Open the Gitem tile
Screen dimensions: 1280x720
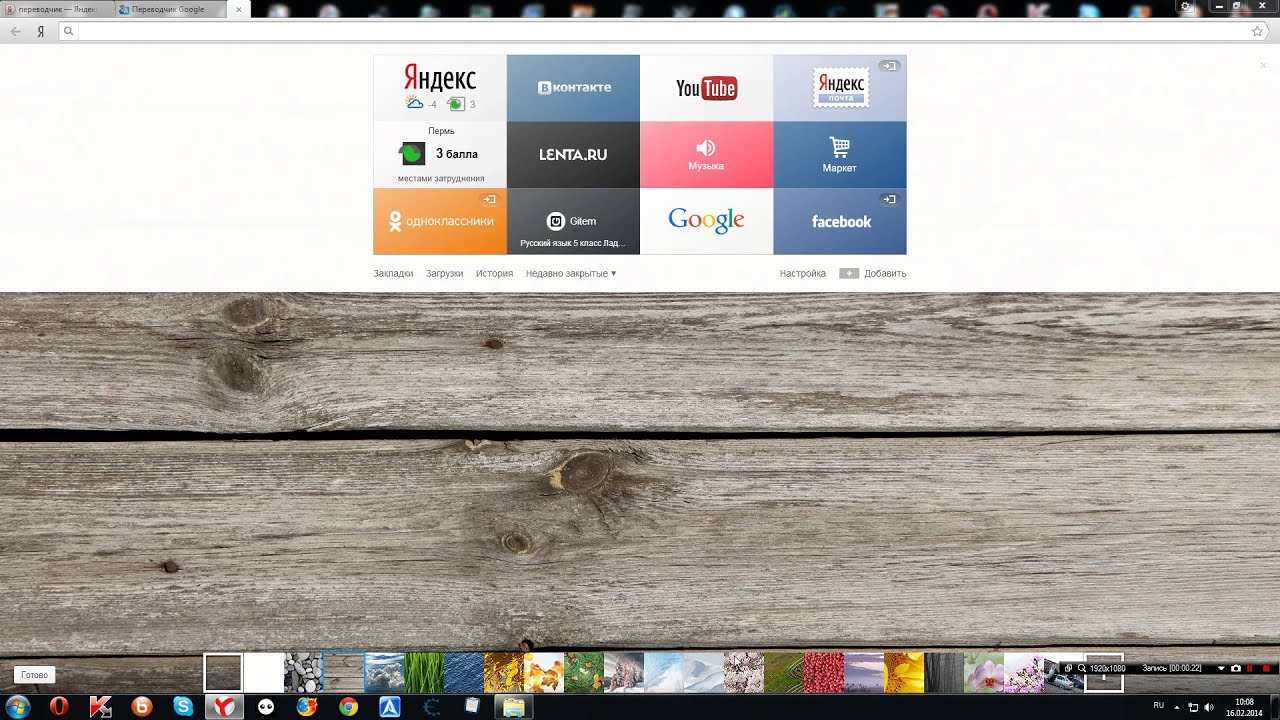point(573,221)
